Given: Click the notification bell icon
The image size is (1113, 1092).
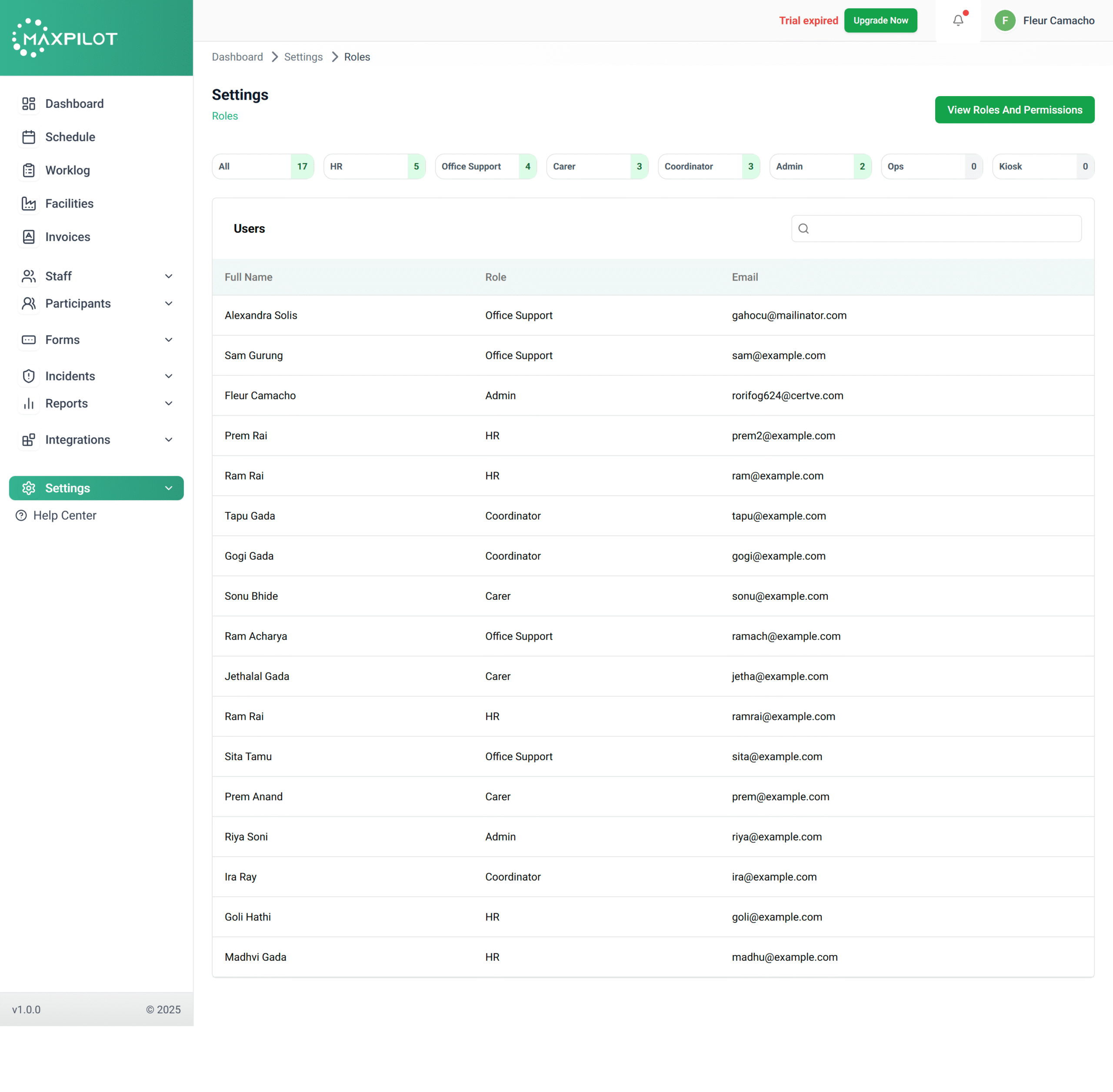Looking at the screenshot, I should tap(958, 20).
